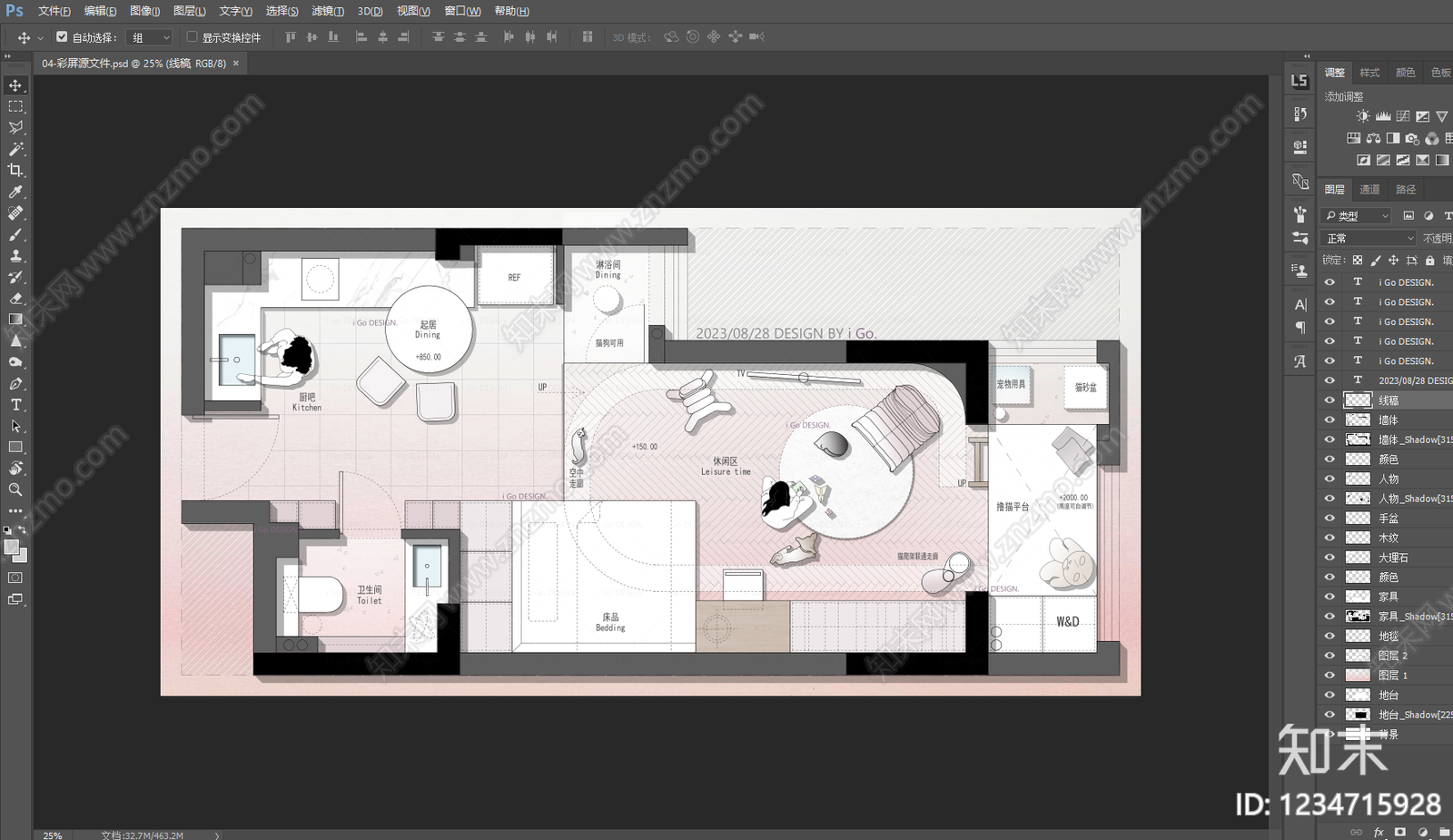Select the Zoom tool
The height and width of the screenshot is (840, 1453).
pyautogui.click(x=15, y=489)
